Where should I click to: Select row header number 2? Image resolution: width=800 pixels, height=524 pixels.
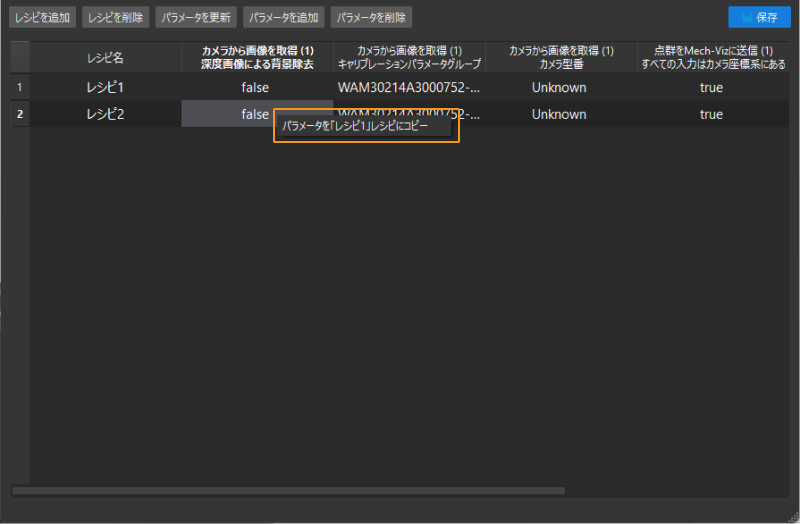pos(20,114)
